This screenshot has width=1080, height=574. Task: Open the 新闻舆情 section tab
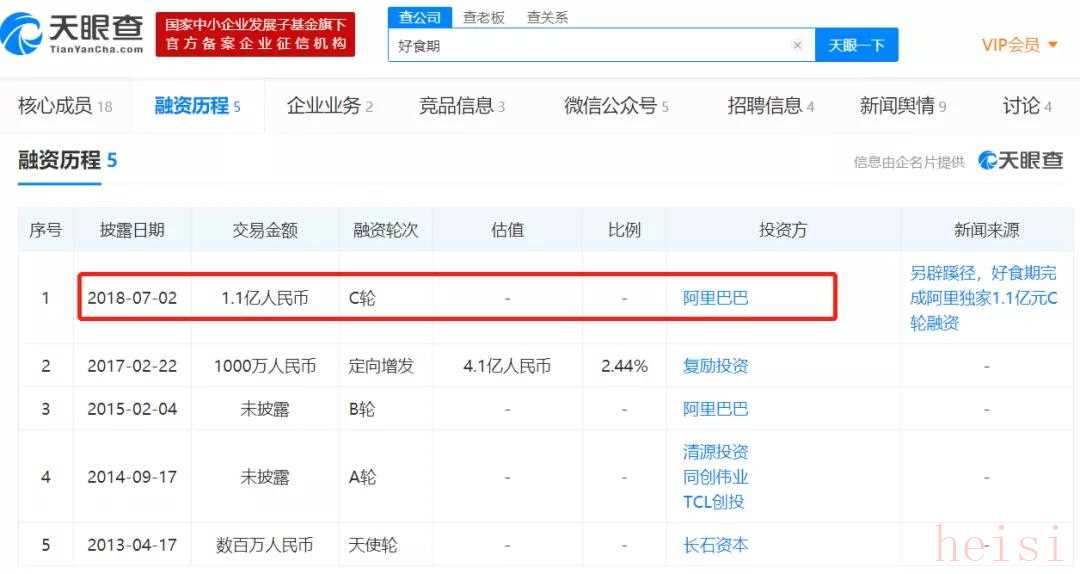903,105
